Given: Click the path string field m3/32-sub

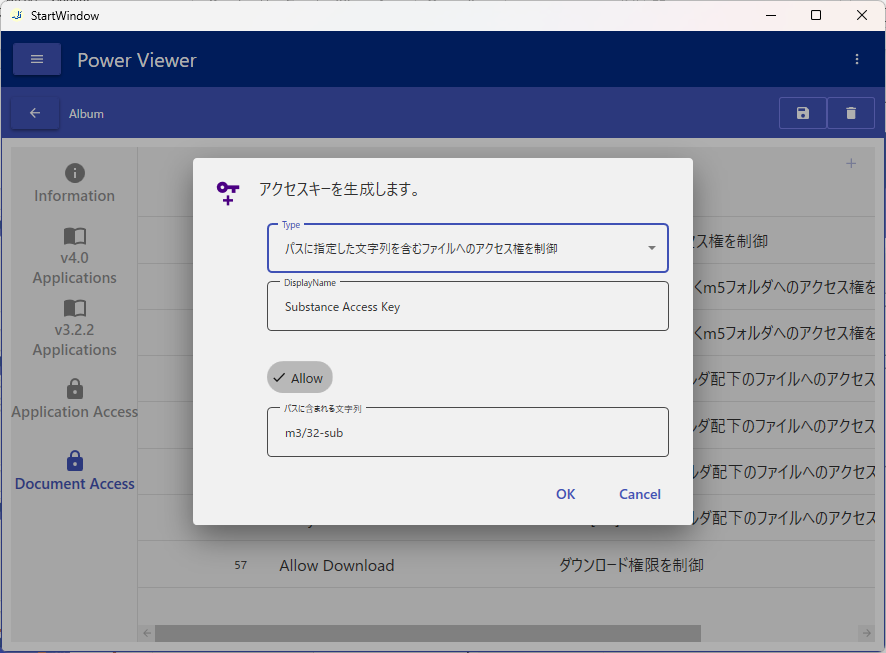Looking at the screenshot, I should pos(467,433).
